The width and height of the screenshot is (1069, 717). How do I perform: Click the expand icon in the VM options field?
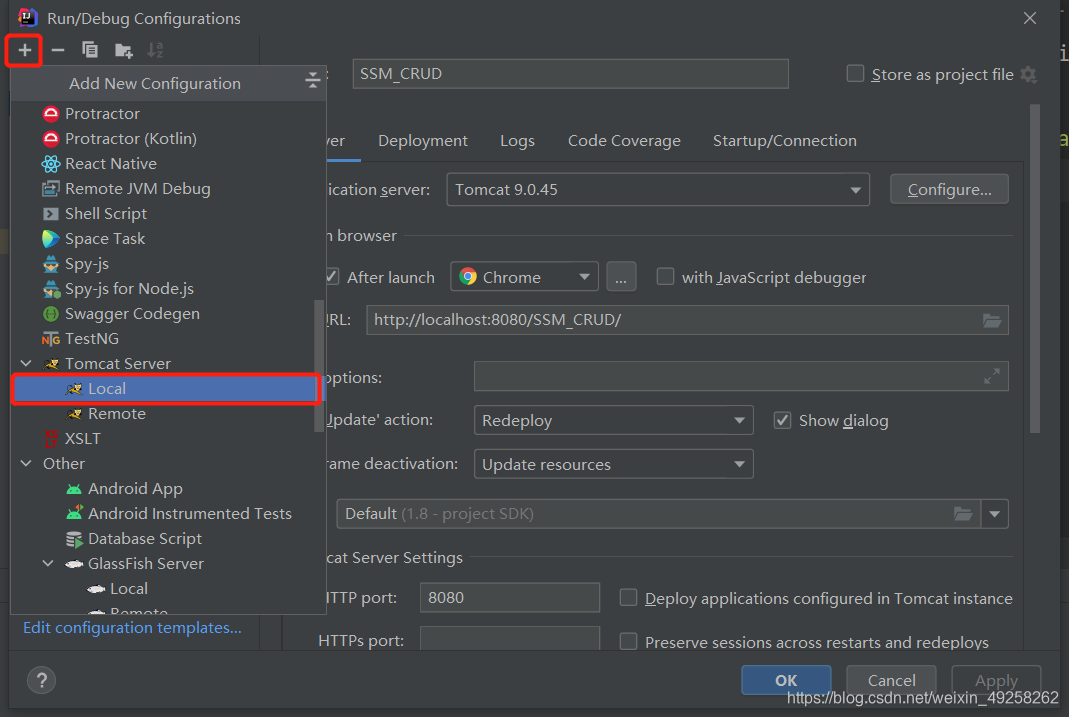[992, 376]
